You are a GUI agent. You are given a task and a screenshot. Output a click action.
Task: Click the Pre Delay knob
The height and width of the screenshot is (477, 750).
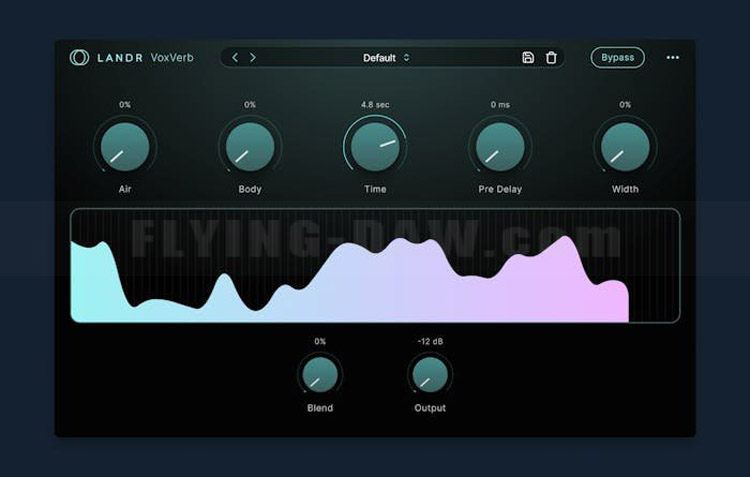pos(500,147)
